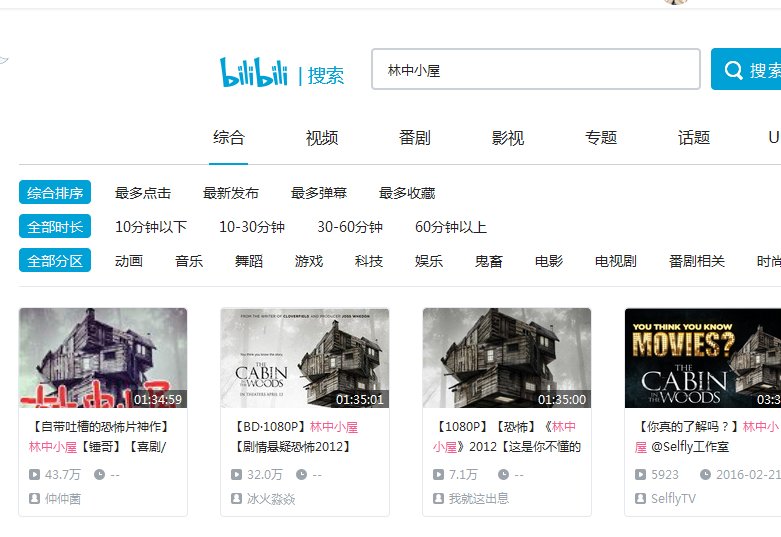
Task: Sort results by 最多收藏
Action: tap(407, 193)
